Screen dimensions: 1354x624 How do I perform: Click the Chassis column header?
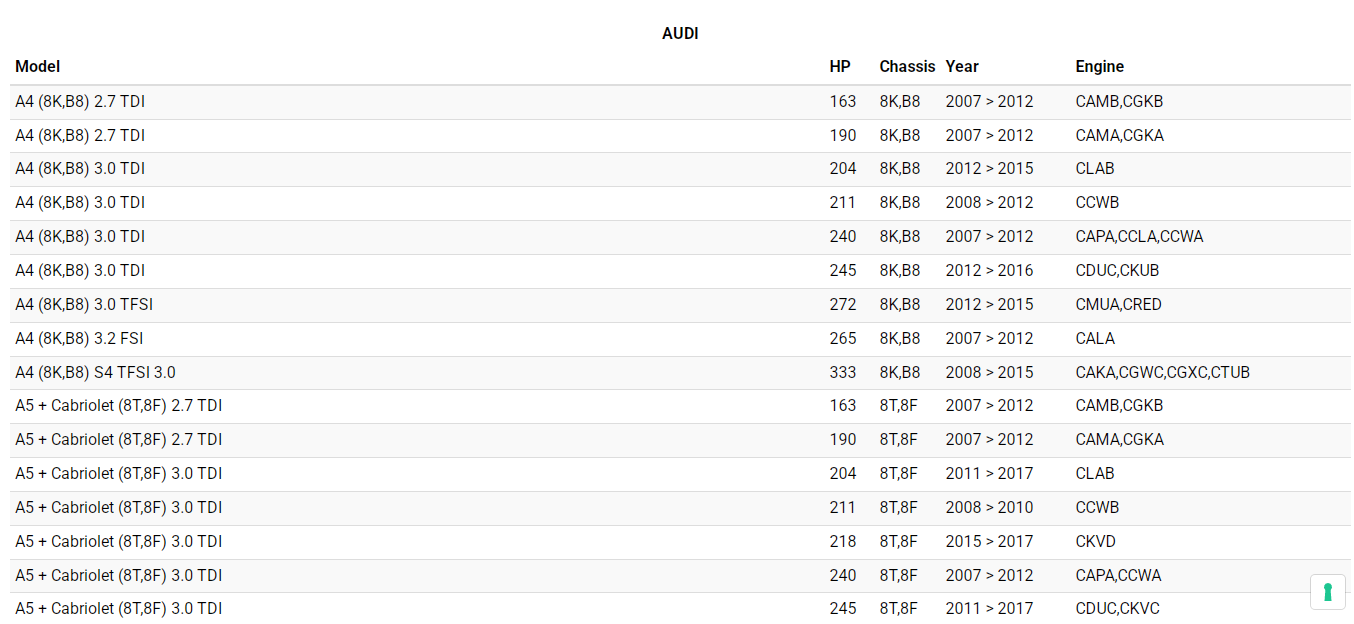(907, 67)
